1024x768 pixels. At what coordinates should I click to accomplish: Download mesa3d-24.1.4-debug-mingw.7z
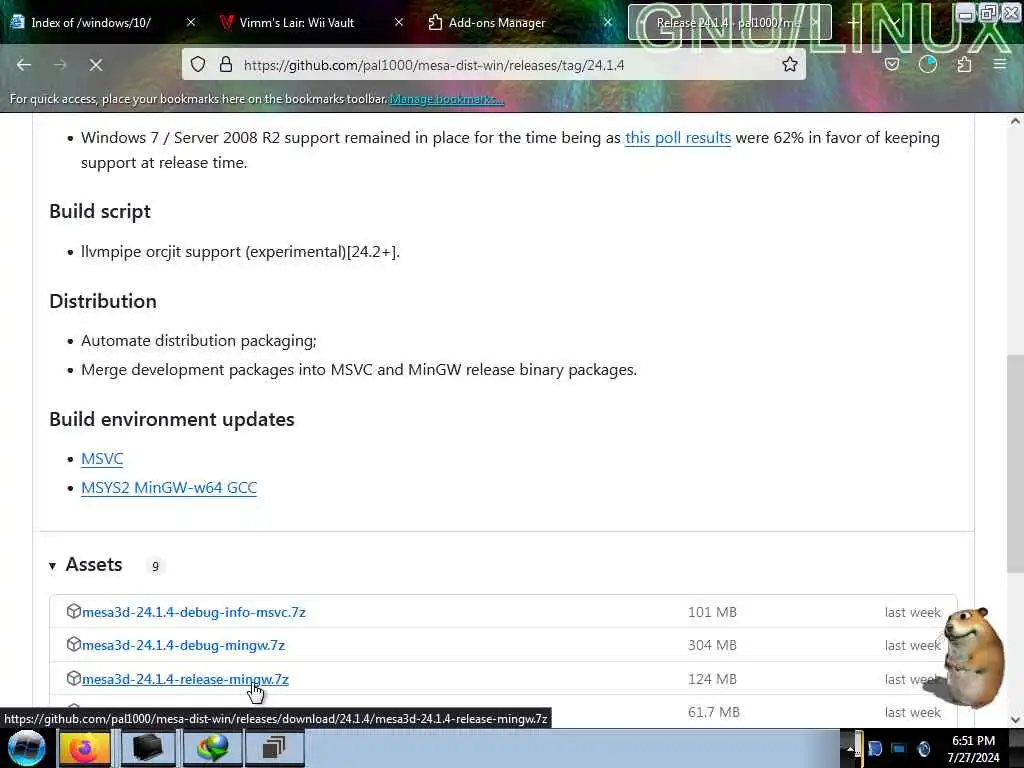(184, 645)
